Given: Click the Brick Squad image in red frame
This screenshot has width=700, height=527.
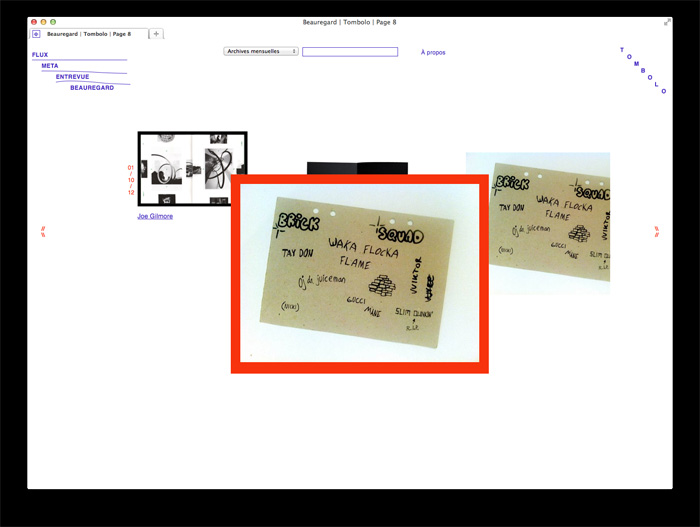Looking at the screenshot, I should tap(359, 273).
